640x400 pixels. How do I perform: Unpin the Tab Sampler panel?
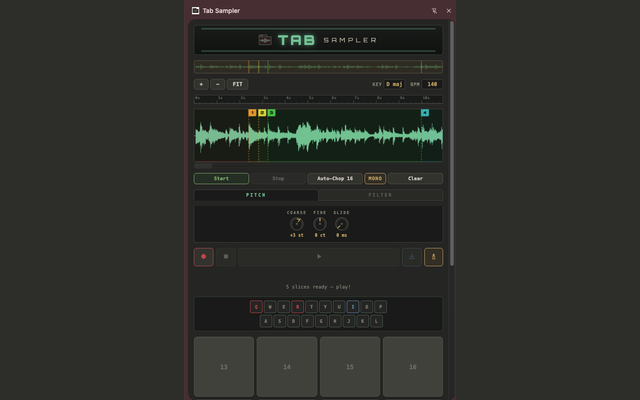click(434, 11)
